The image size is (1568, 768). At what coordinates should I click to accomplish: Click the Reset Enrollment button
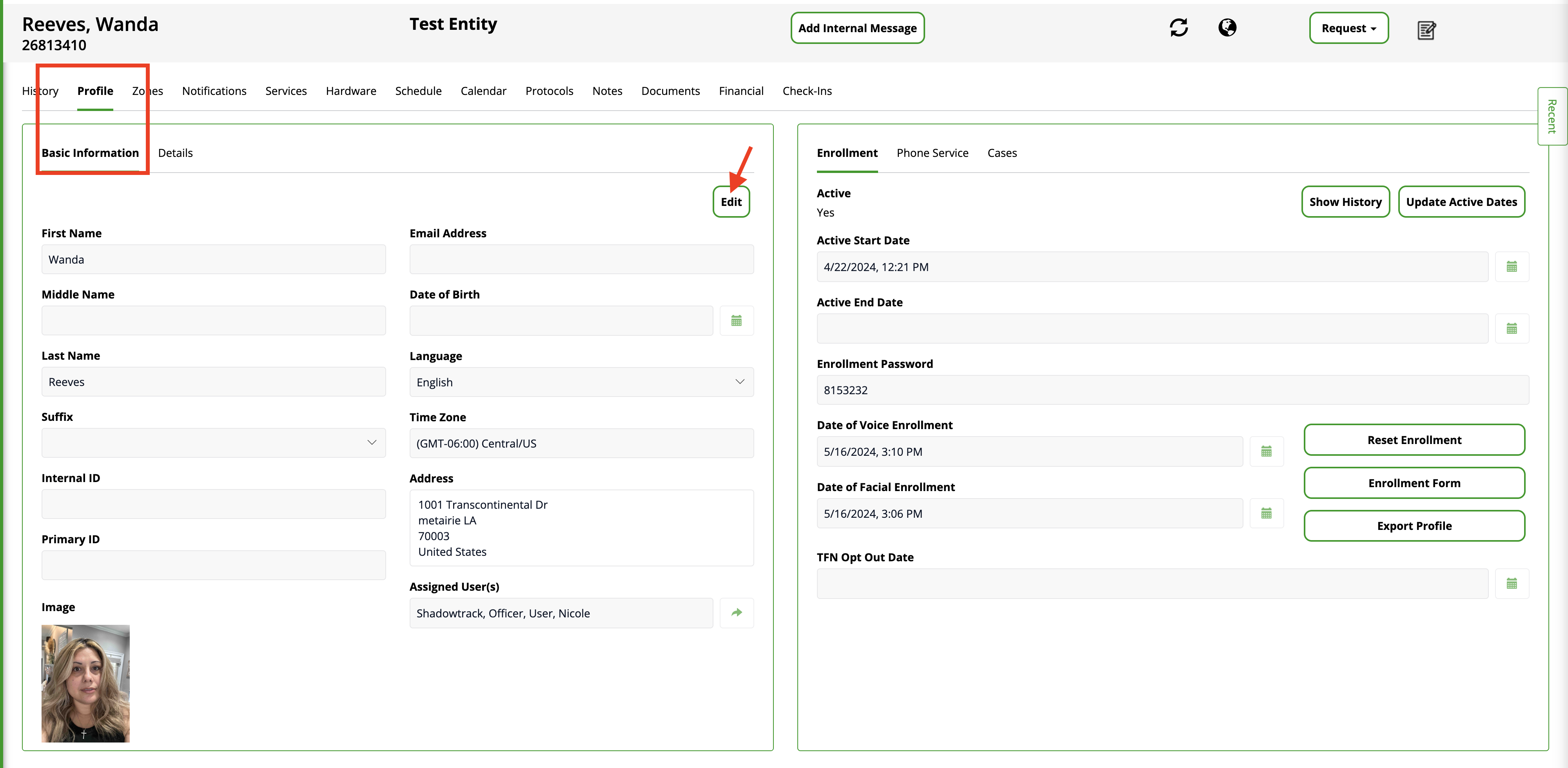click(1414, 440)
